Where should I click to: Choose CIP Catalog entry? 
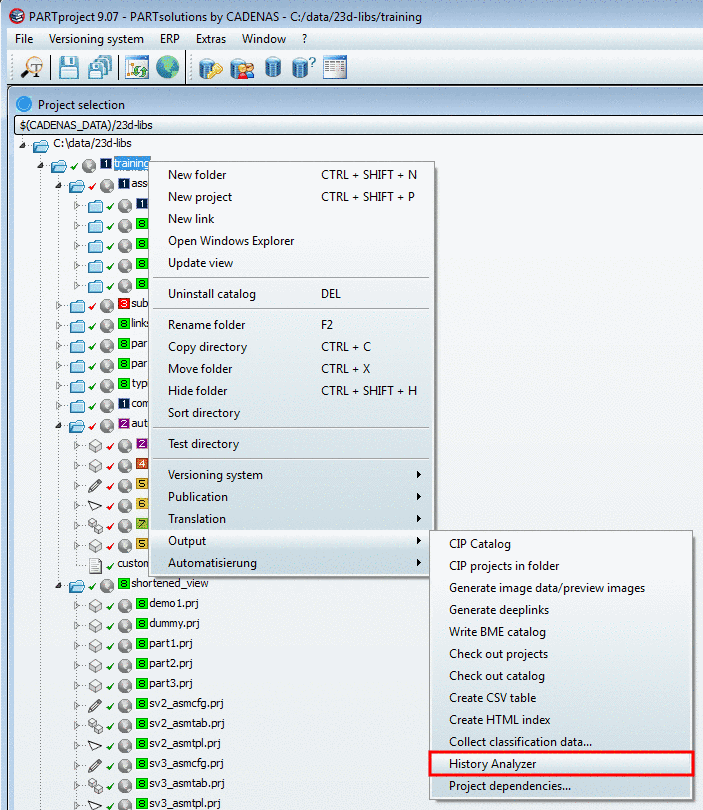click(560, 543)
